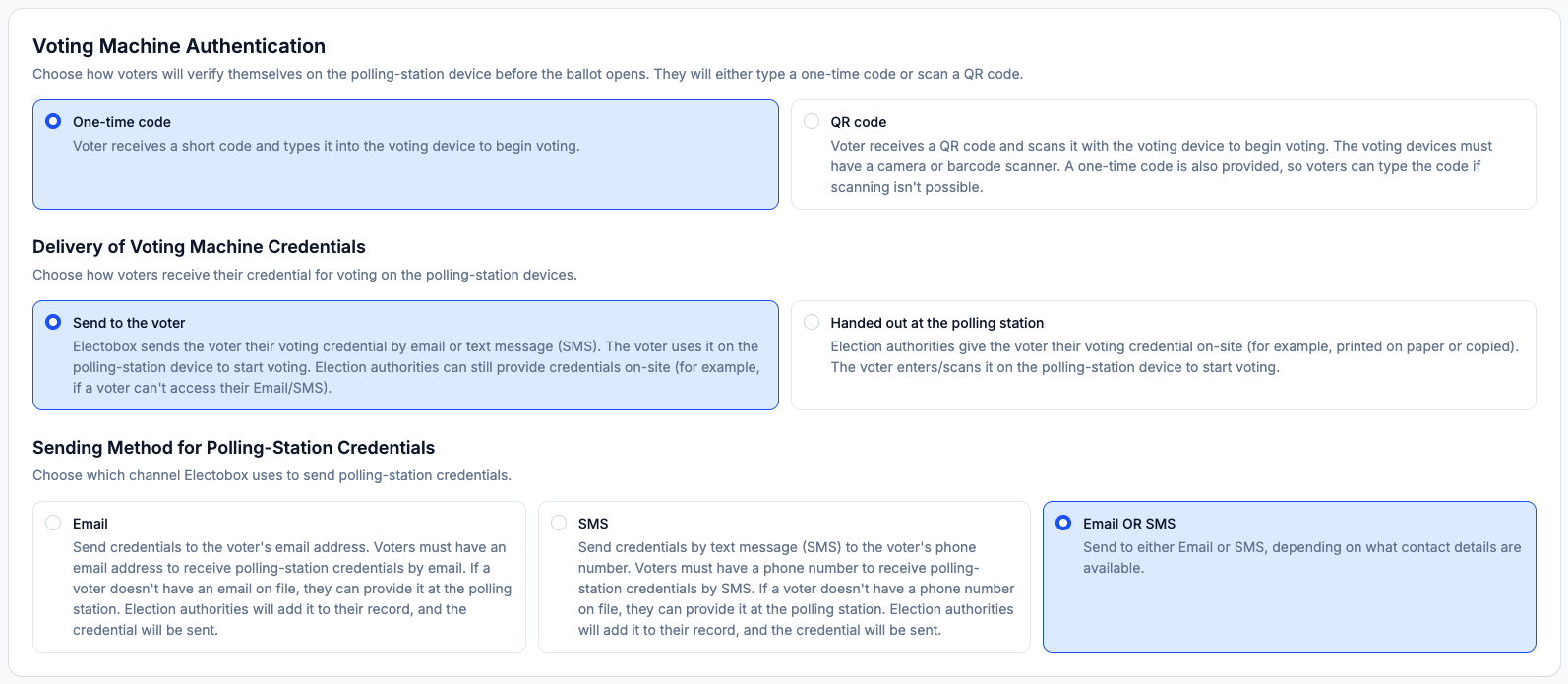
Task: Click the Voting Machine Authentication heading
Action: click(179, 46)
